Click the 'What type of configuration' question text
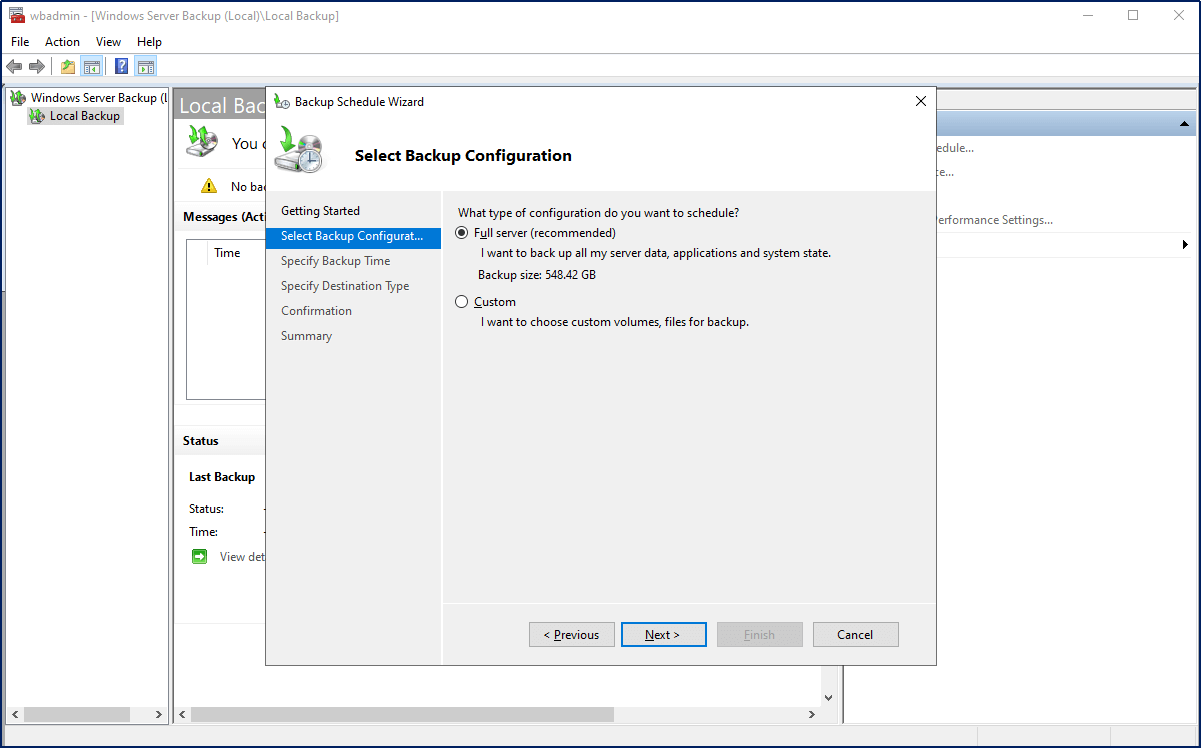 point(598,213)
